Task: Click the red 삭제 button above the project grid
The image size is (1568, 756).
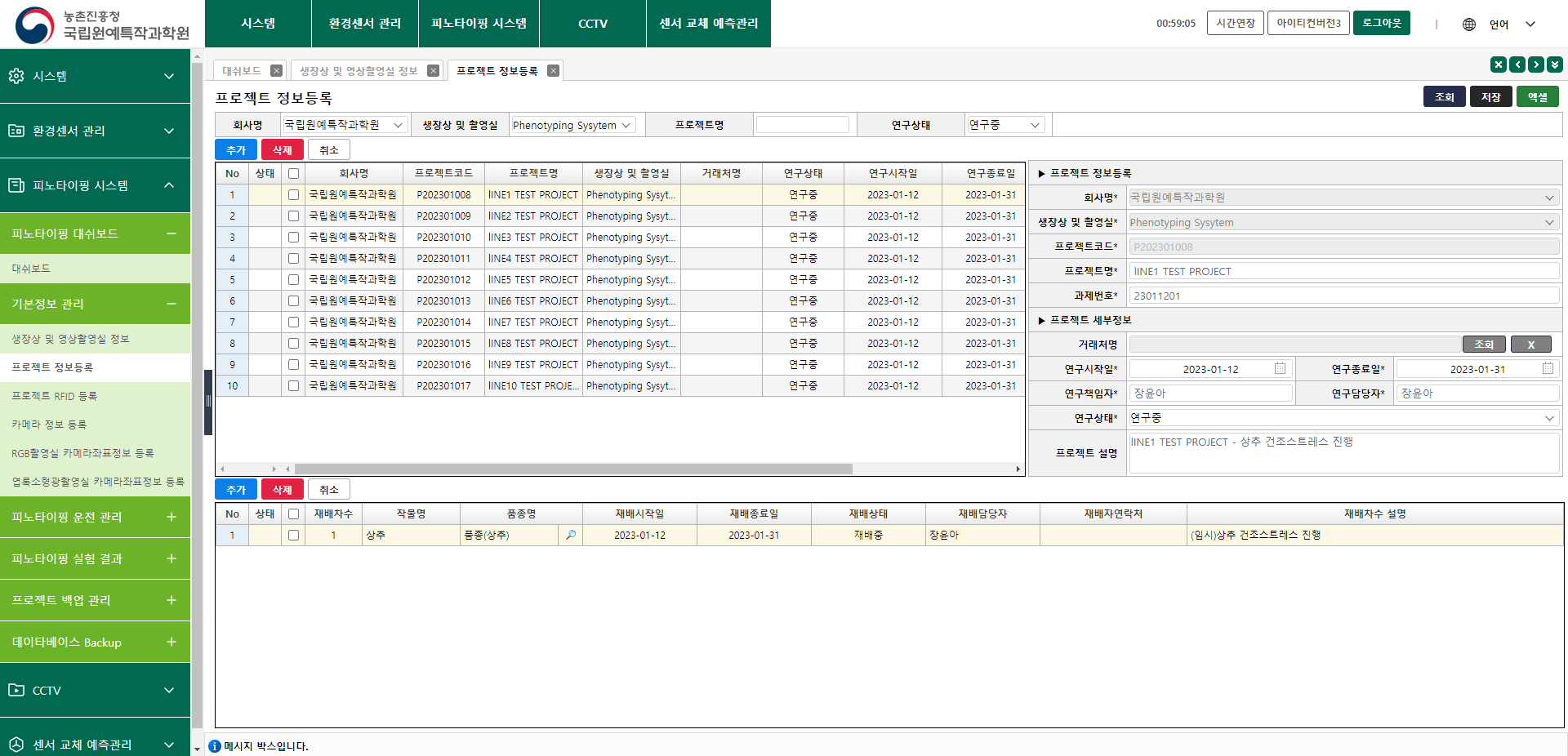Action: coord(282,149)
